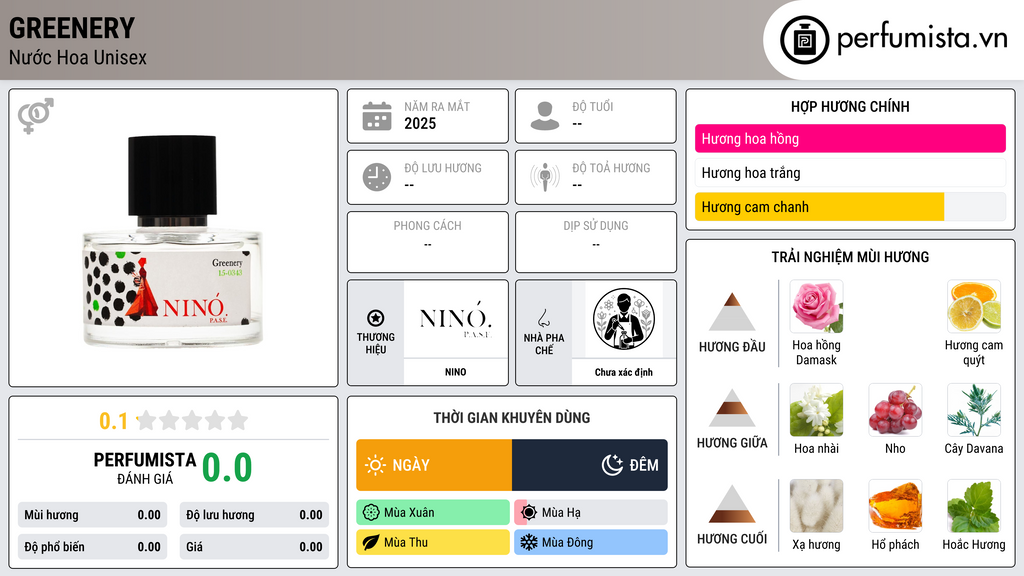The image size is (1024, 576).
Task: Click the star badge icon above Thương hiệu
Action: (x=376, y=318)
